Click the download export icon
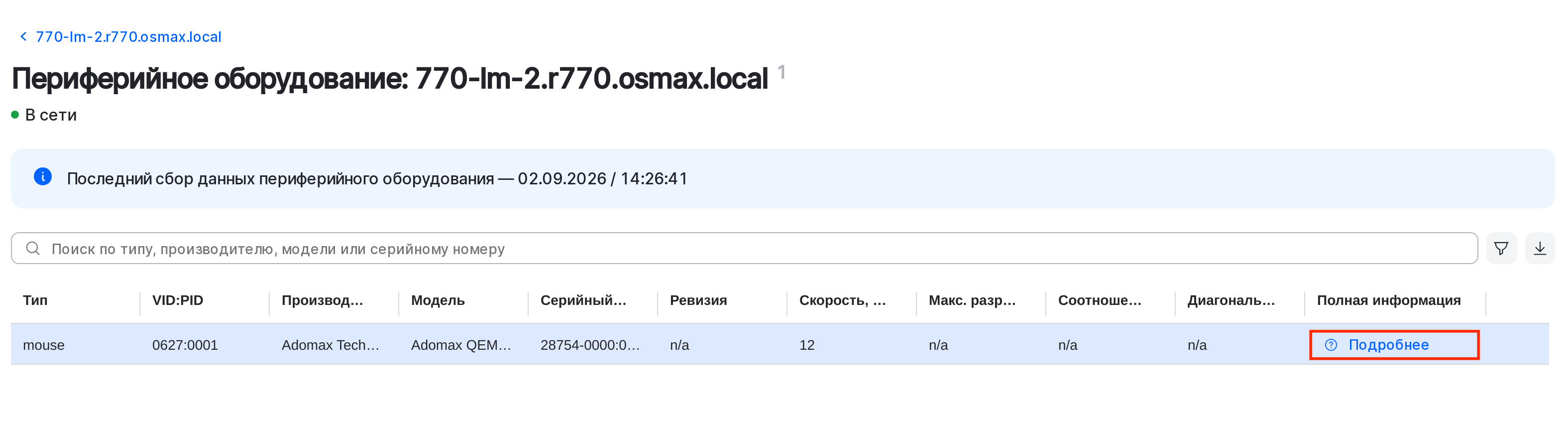 coord(1540,248)
